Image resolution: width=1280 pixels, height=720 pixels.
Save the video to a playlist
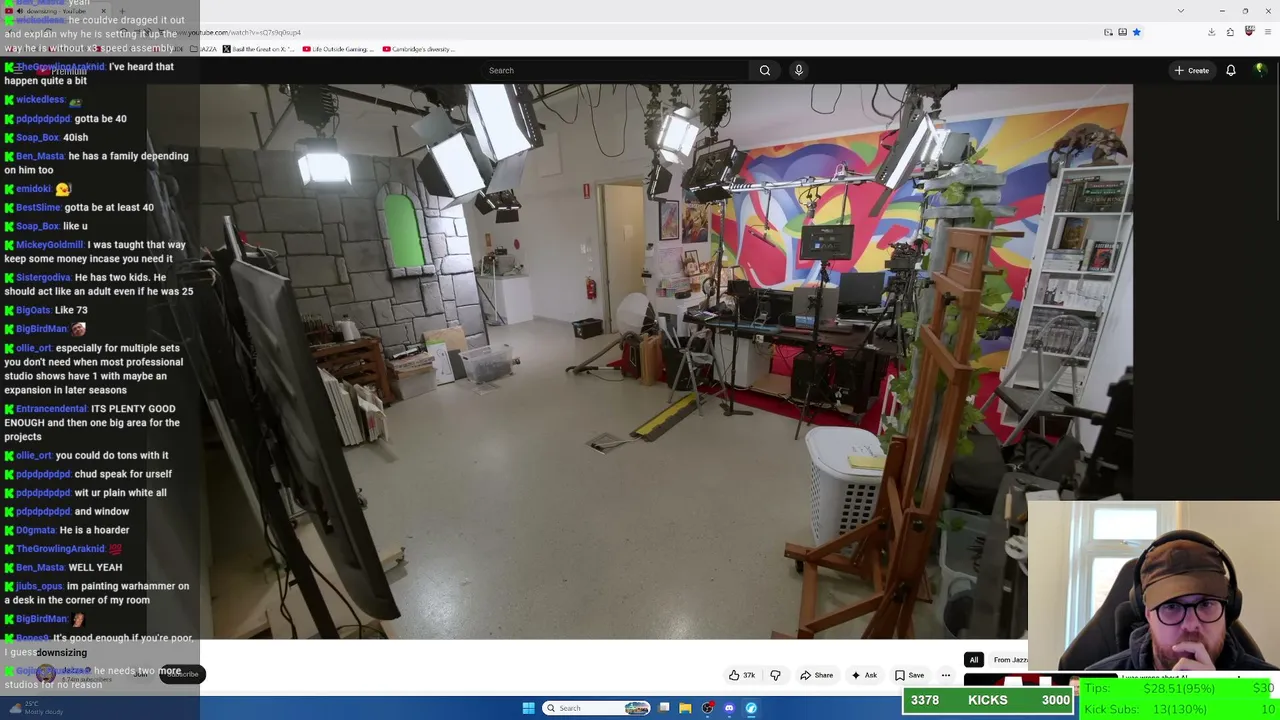(x=909, y=675)
